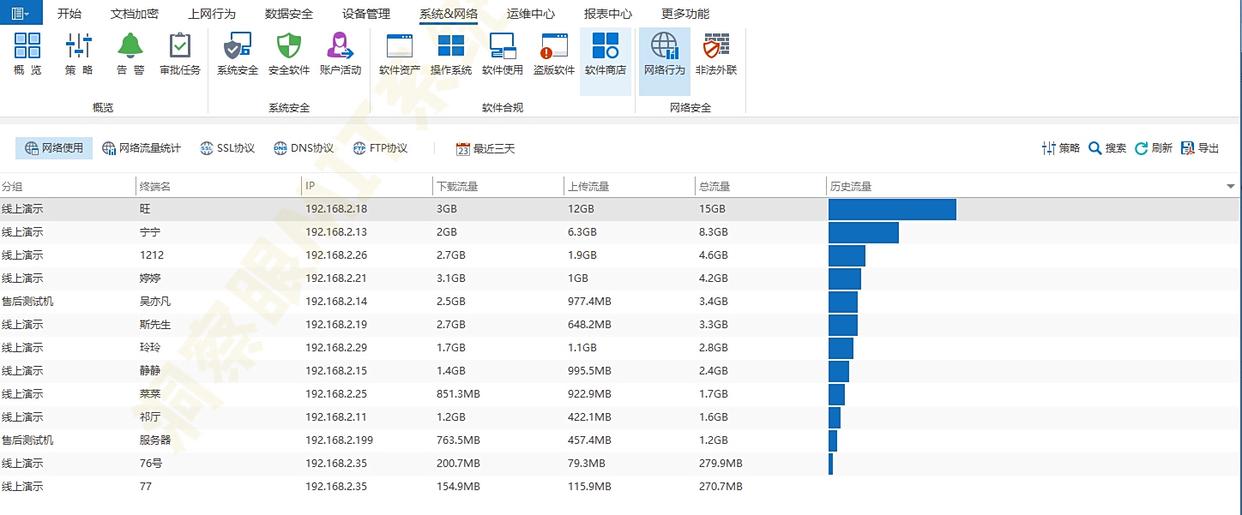Open the application menu button

point(20,12)
